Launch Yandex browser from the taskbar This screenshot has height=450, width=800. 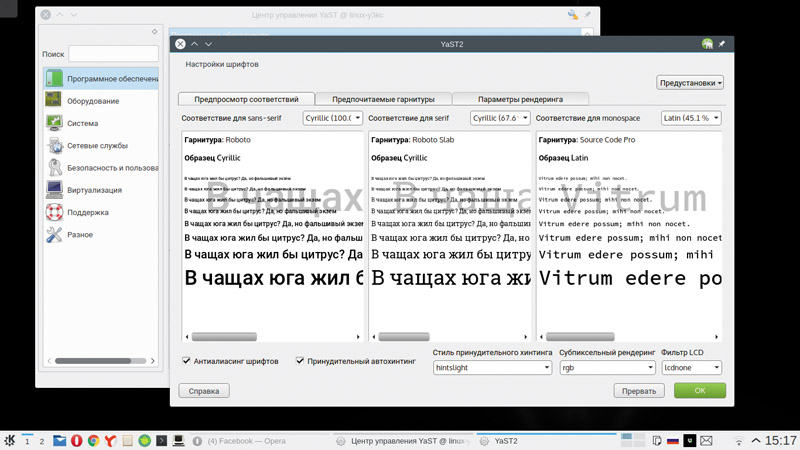click(x=110, y=440)
